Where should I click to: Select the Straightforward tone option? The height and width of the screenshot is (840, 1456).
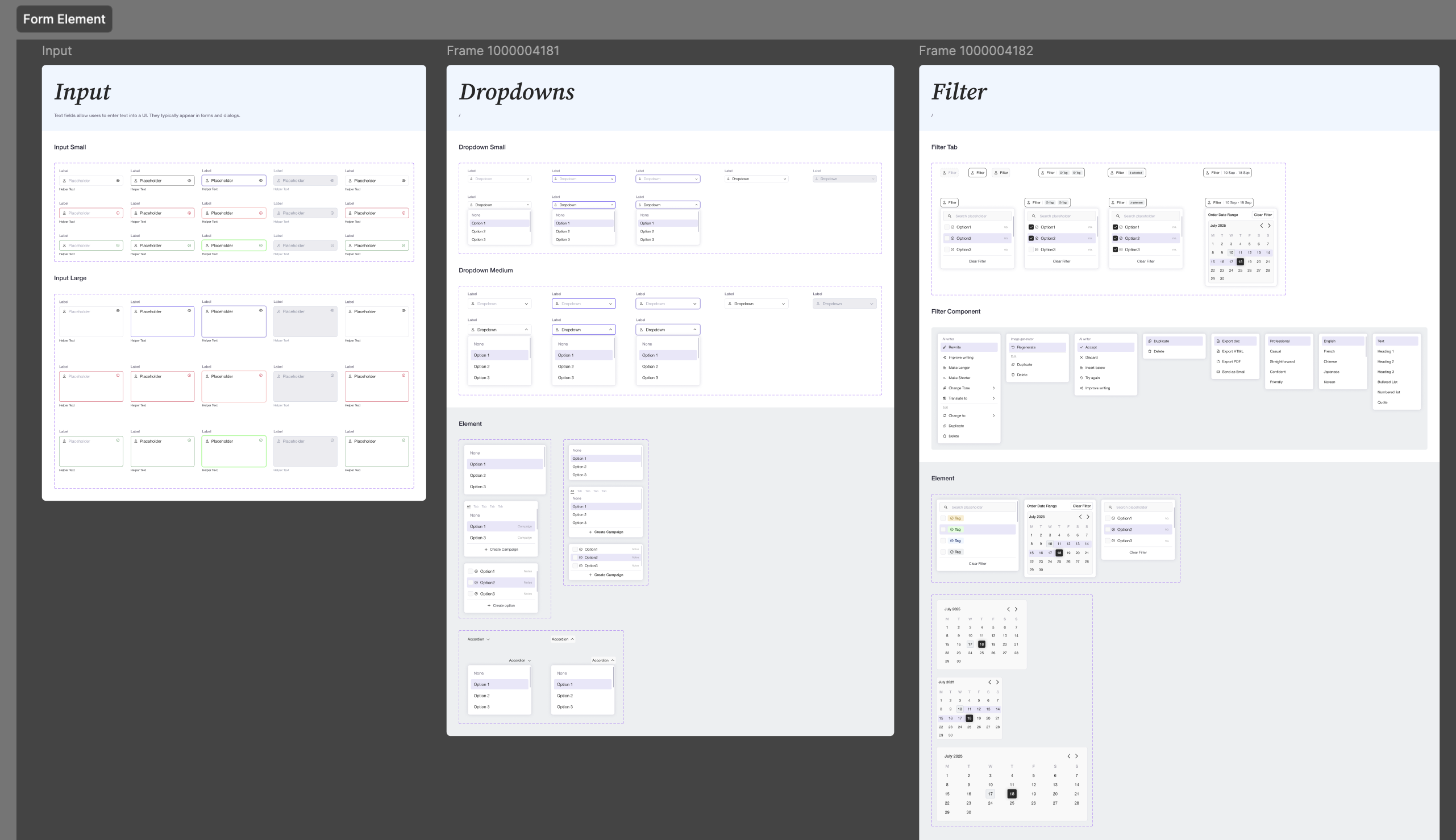pos(1289,361)
